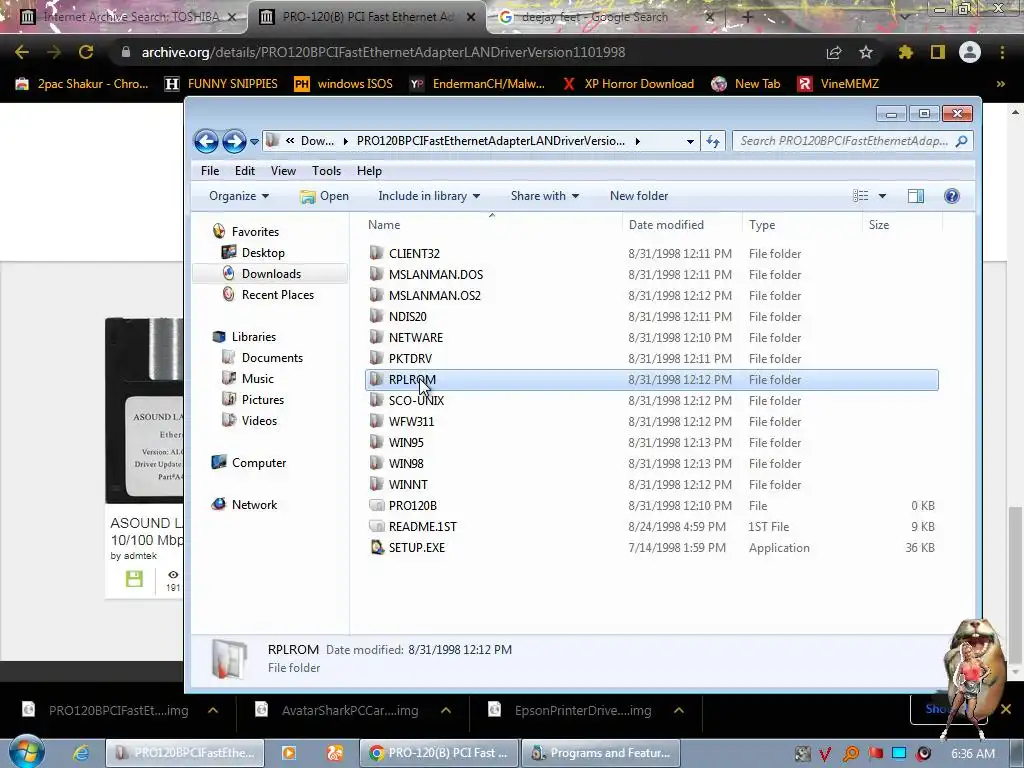Select the NETWARE folder icon

click(376, 337)
